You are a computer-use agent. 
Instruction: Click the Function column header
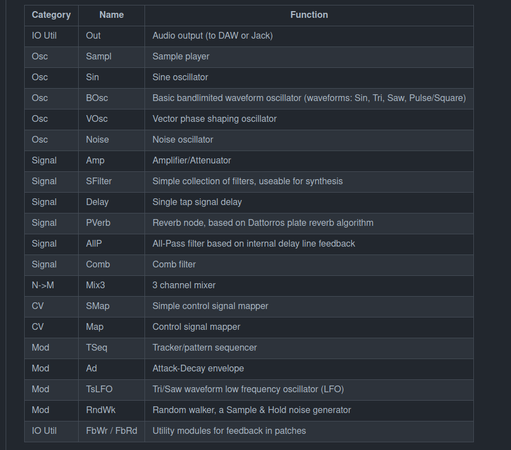click(309, 15)
